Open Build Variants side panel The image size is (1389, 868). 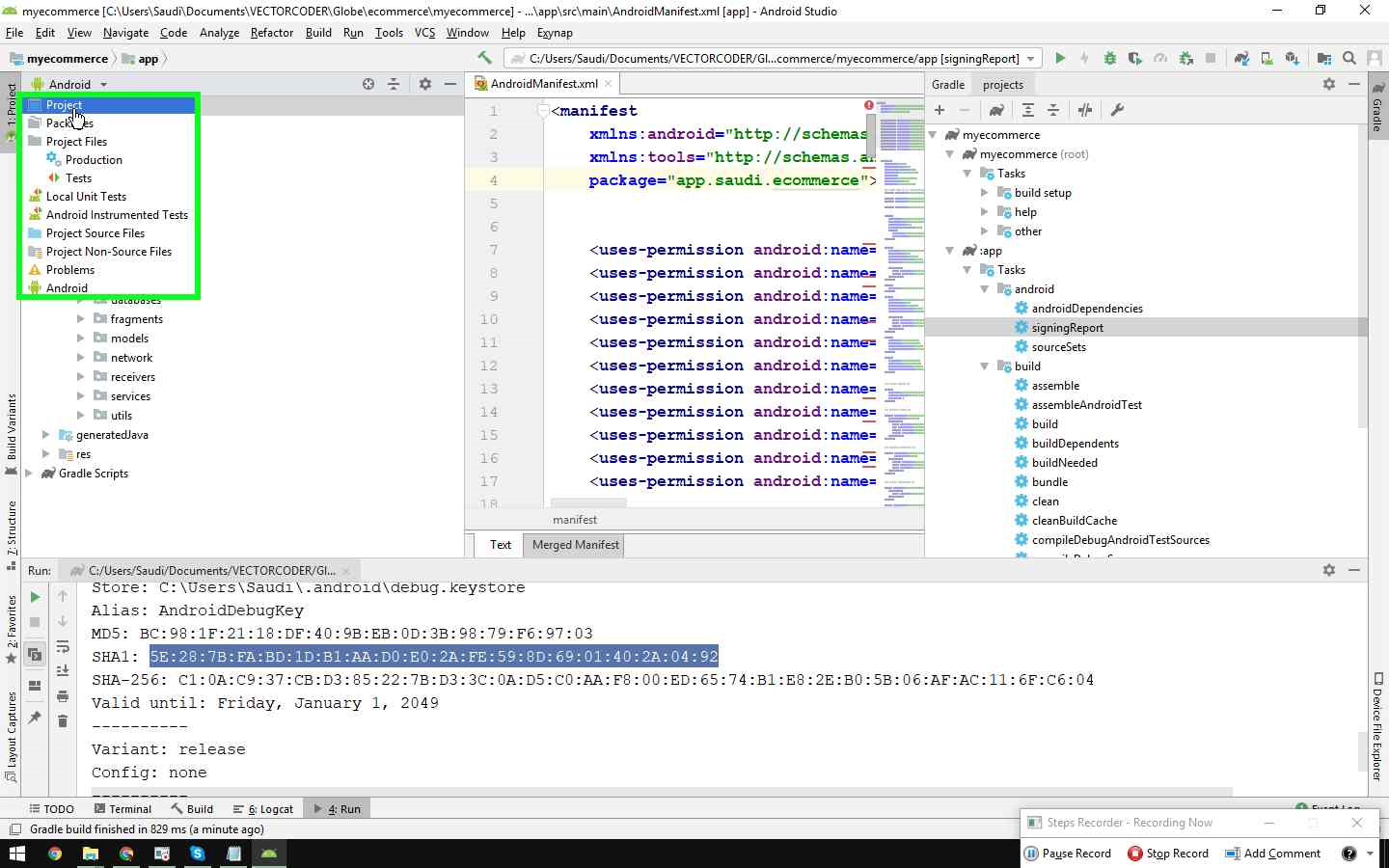coord(11,434)
